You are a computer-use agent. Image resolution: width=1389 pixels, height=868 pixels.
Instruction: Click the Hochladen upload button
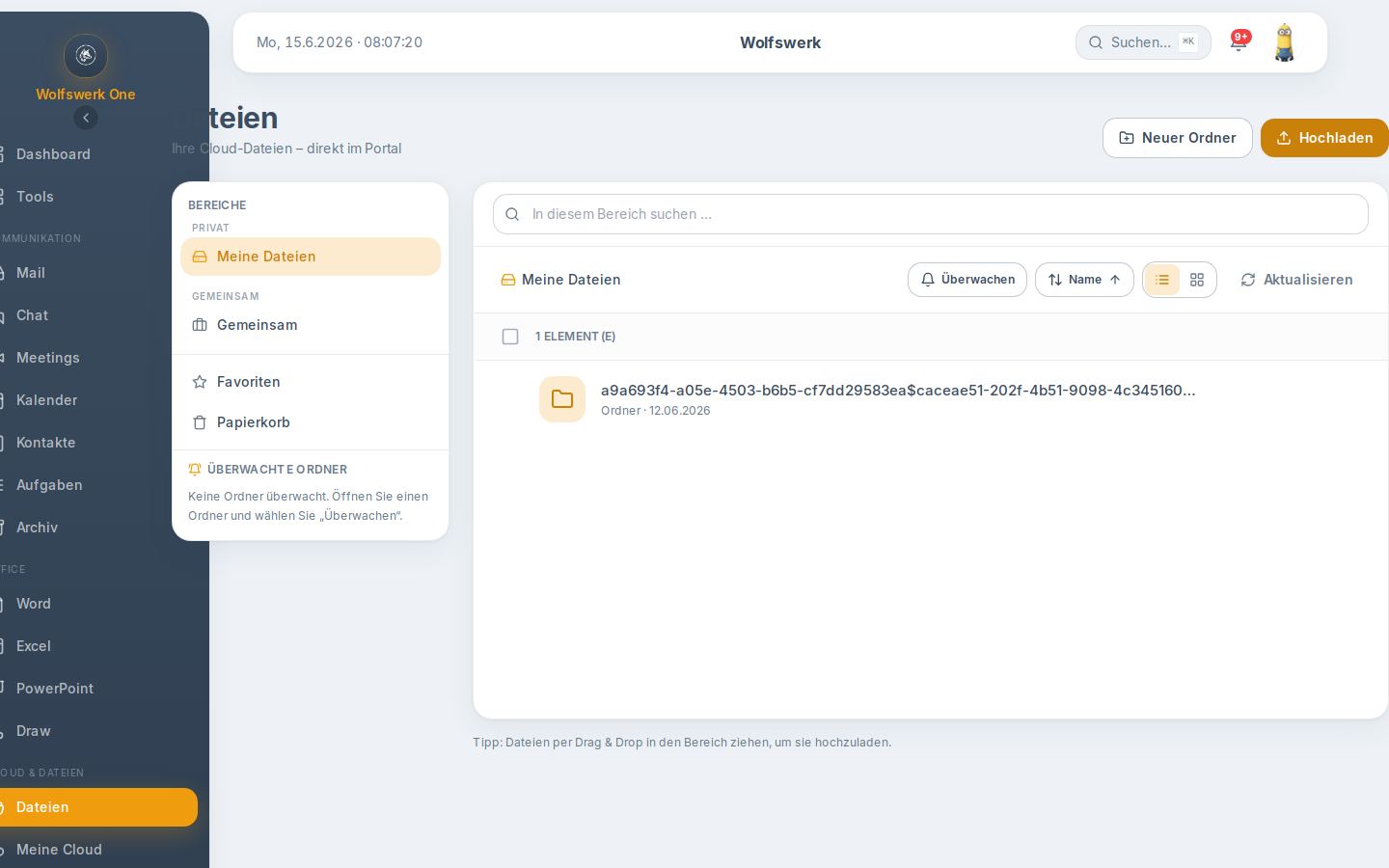click(1324, 138)
